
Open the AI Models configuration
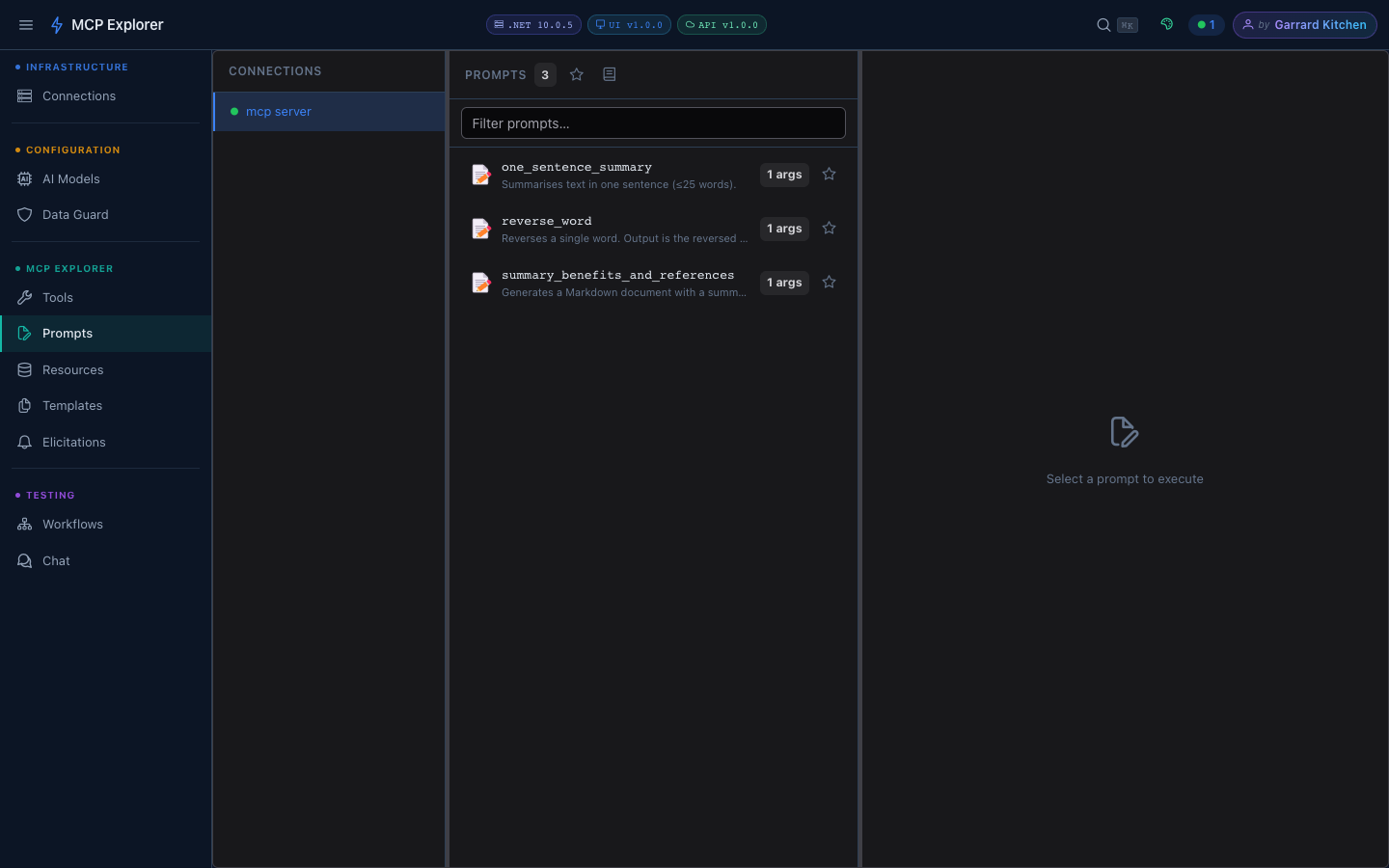pos(70,178)
